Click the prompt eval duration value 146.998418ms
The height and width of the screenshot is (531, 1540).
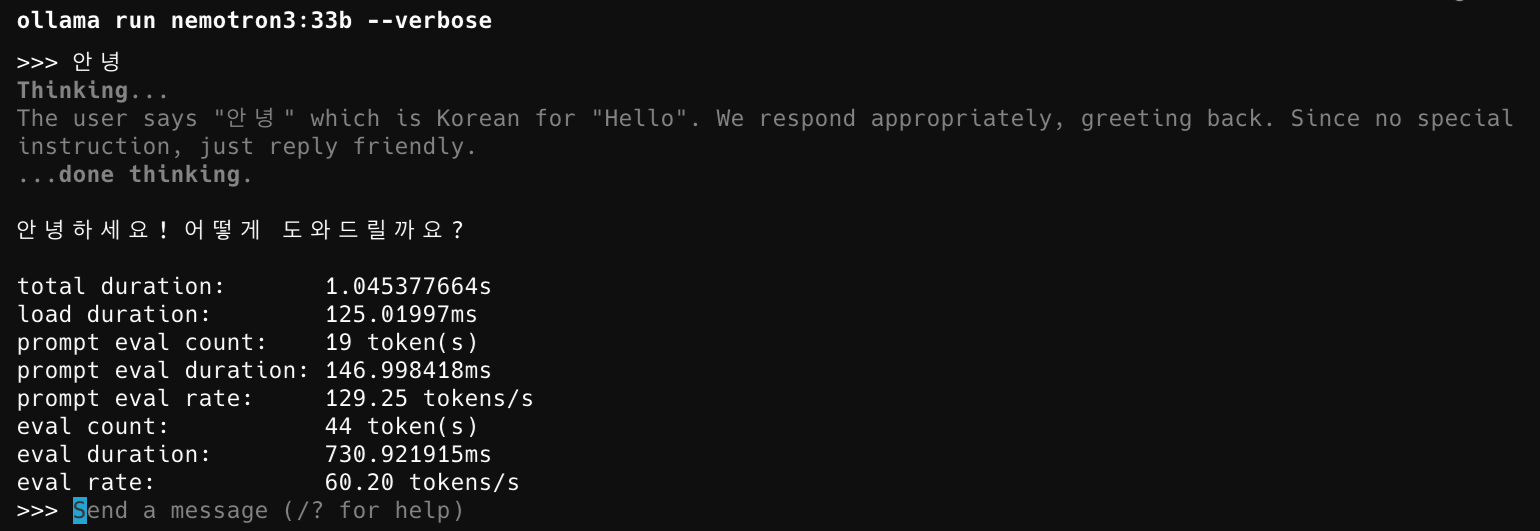pyautogui.click(x=408, y=370)
